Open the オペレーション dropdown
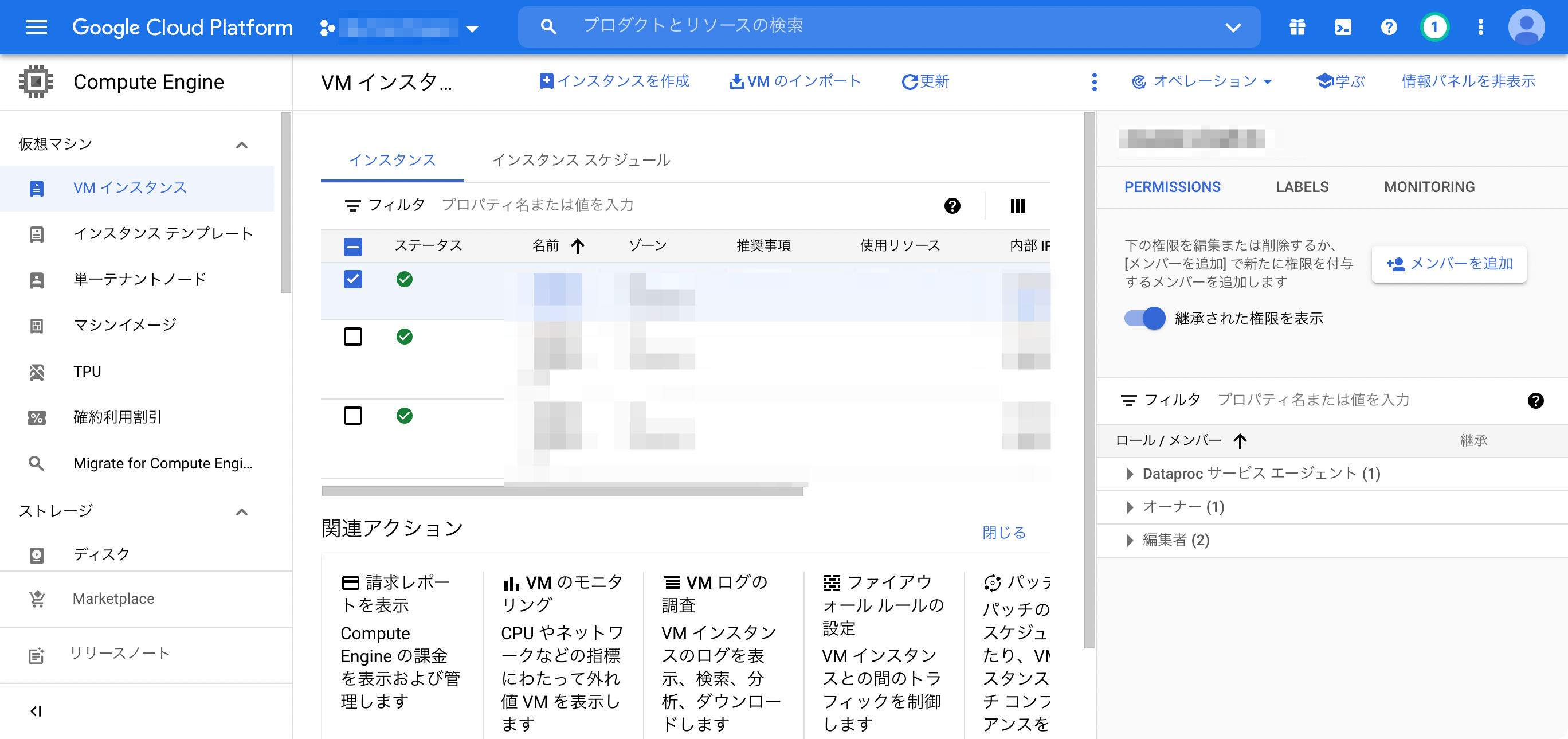The height and width of the screenshot is (739, 1568). coord(1202,81)
